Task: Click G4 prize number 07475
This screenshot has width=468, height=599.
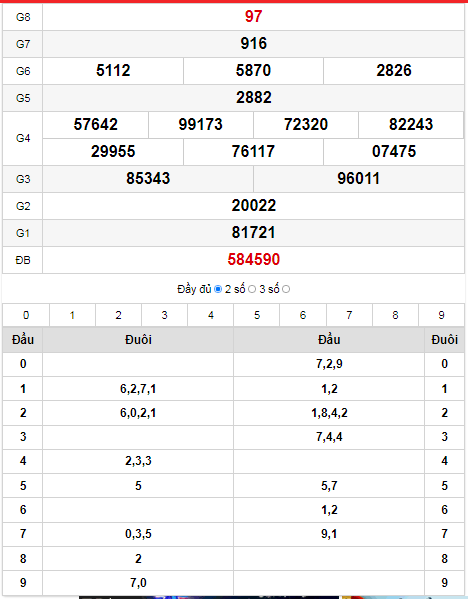Action: coord(394,152)
